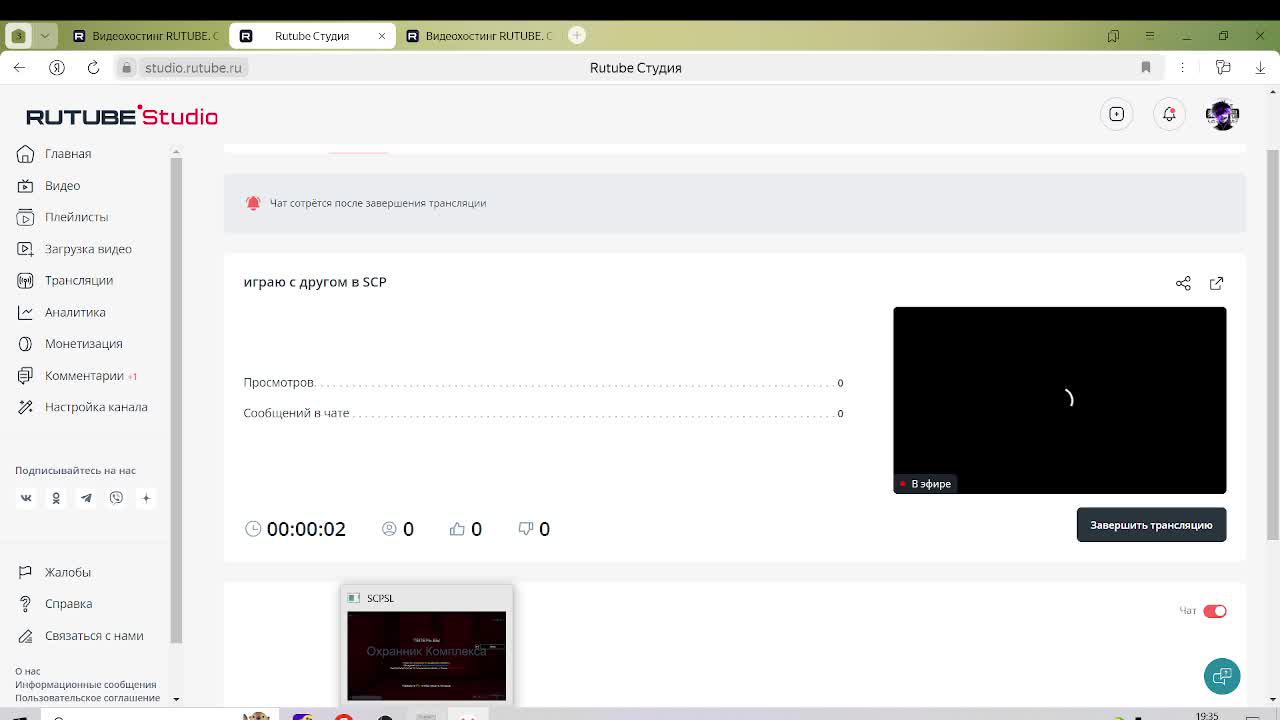Screen dimensions: 1280x720
Task: Open Трансляции in the sidebar
Action: [78, 281]
